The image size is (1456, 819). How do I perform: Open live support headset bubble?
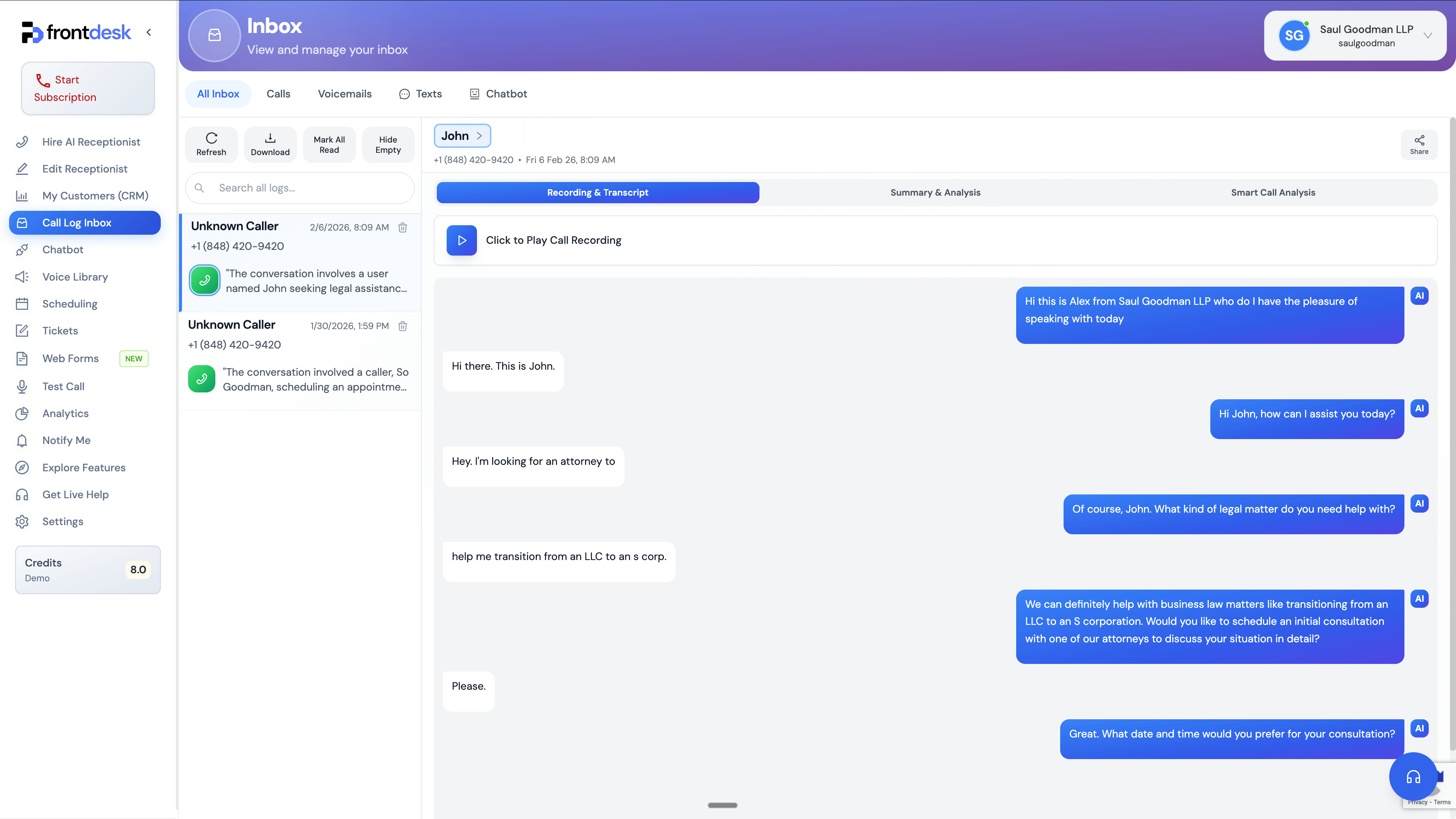click(1413, 777)
